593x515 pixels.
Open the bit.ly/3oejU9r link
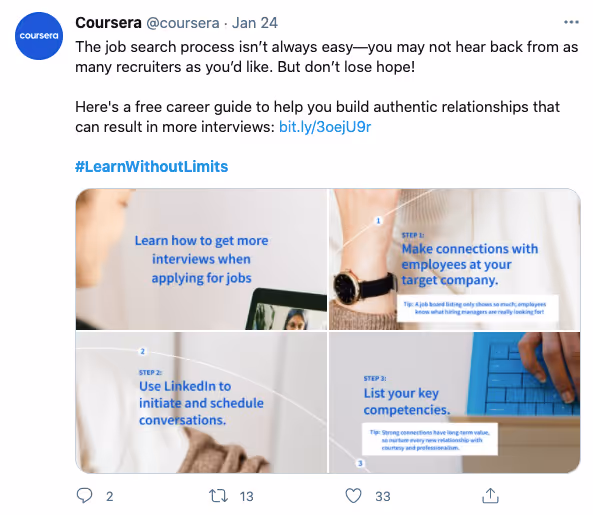(325, 127)
